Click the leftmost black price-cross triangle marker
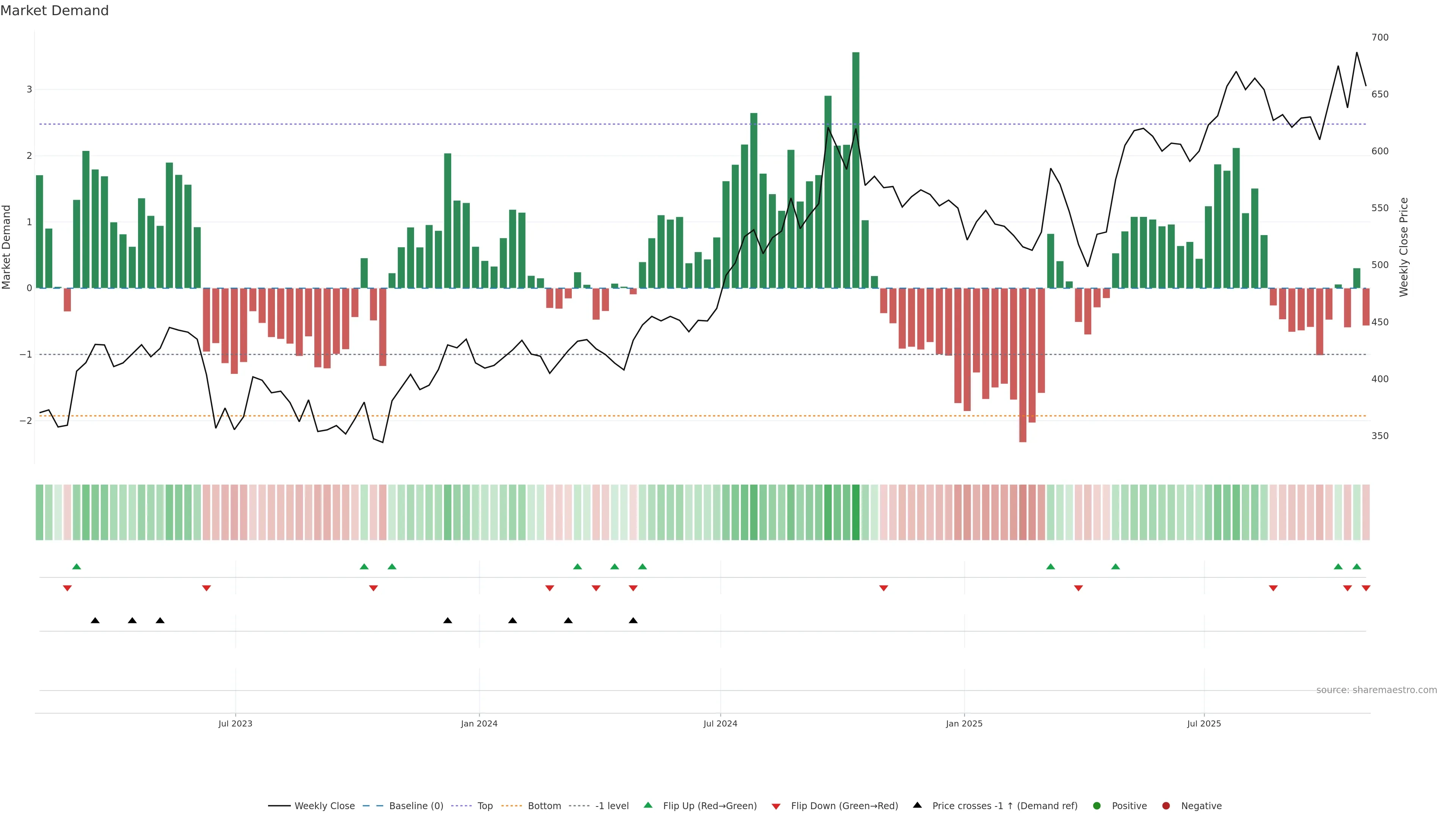The image size is (1456, 819). point(96,621)
